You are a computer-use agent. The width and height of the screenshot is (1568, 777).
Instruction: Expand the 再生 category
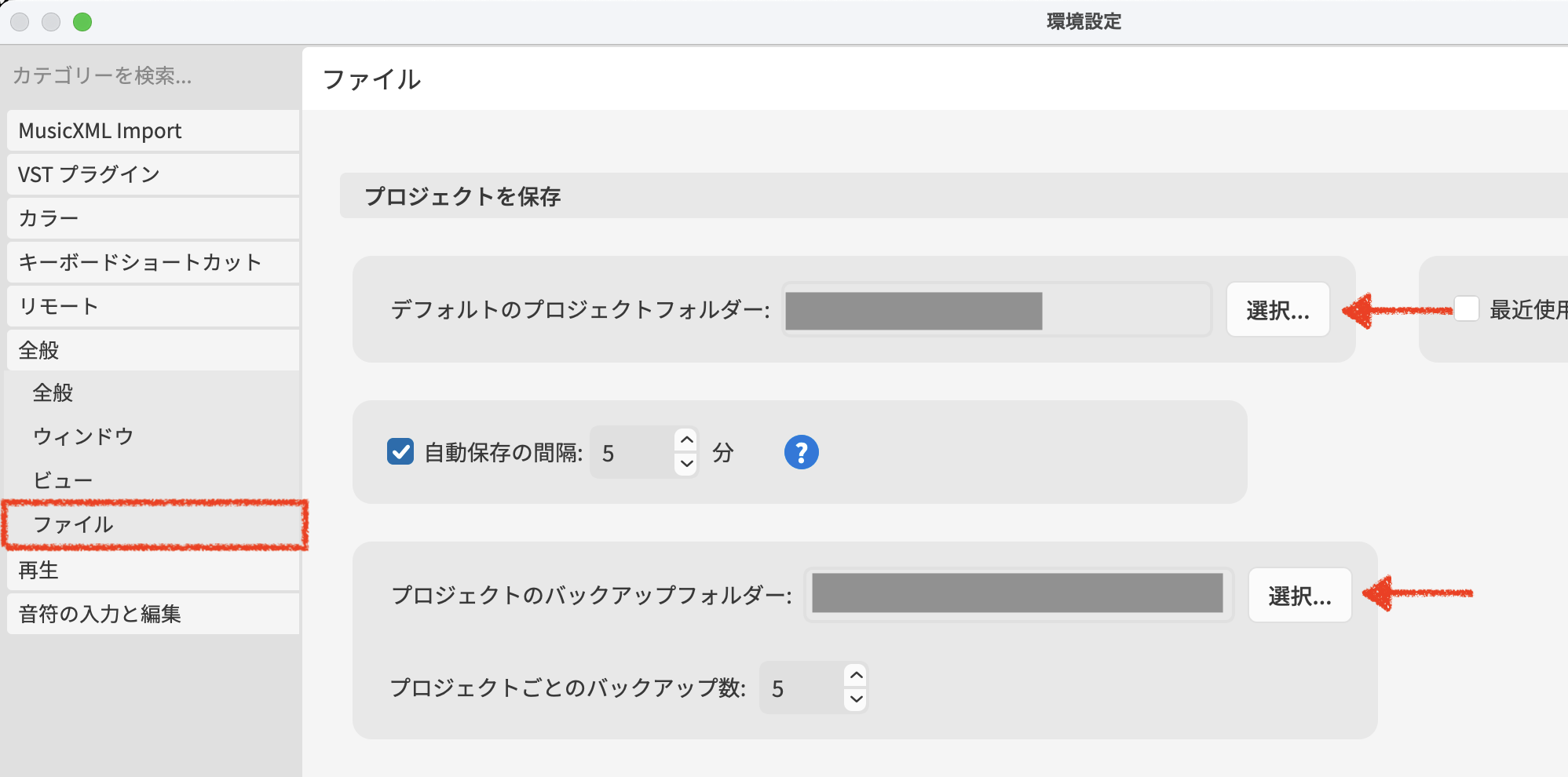[153, 571]
